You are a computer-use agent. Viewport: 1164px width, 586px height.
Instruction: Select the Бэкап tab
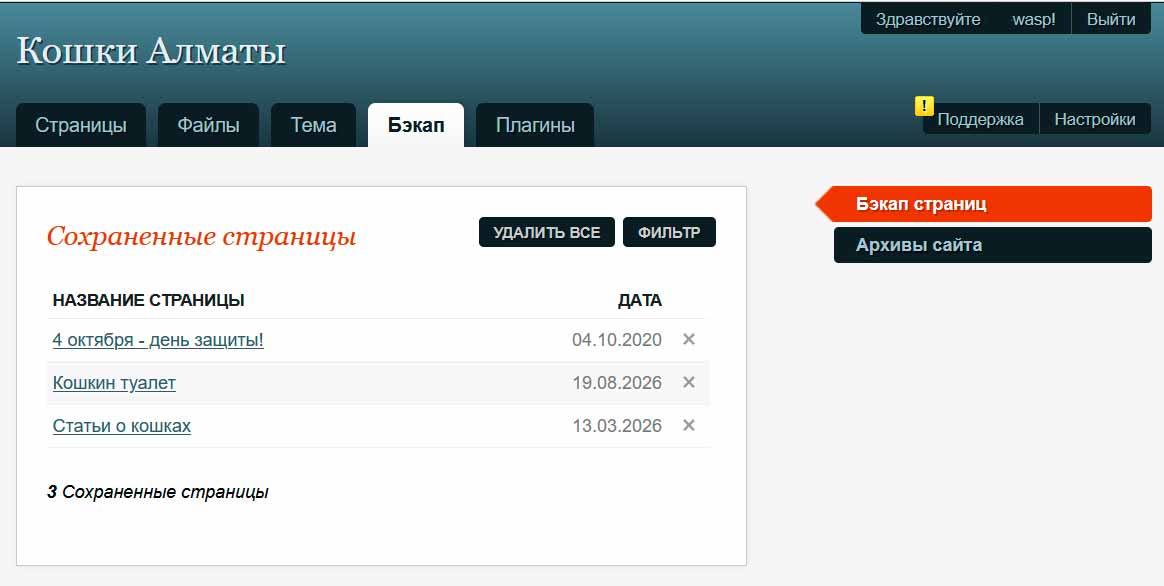(x=416, y=125)
